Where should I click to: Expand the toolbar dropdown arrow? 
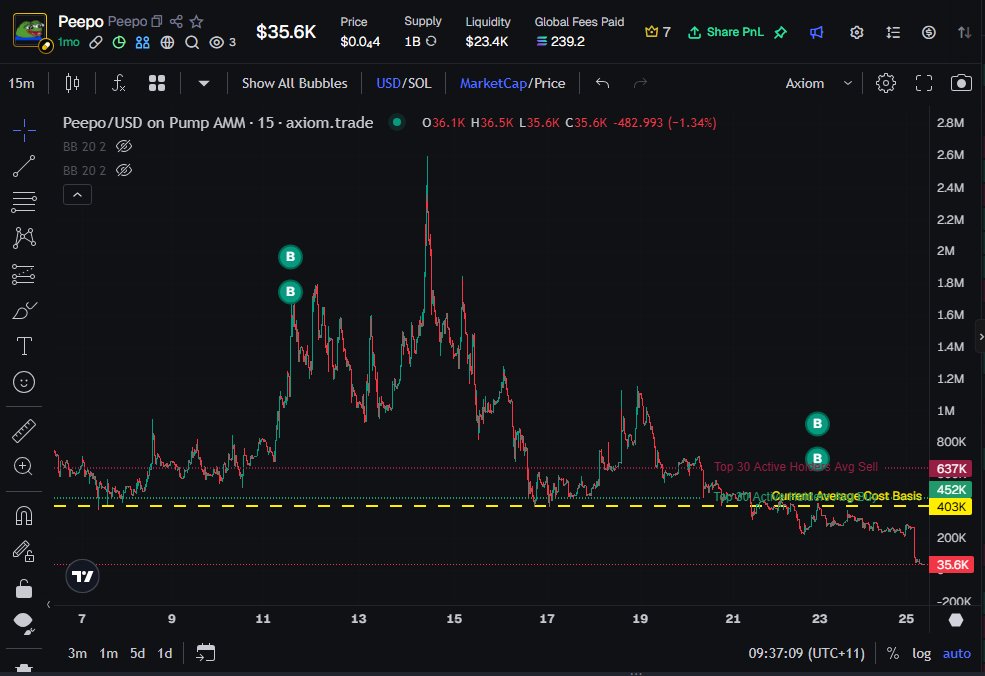point(204,83)
